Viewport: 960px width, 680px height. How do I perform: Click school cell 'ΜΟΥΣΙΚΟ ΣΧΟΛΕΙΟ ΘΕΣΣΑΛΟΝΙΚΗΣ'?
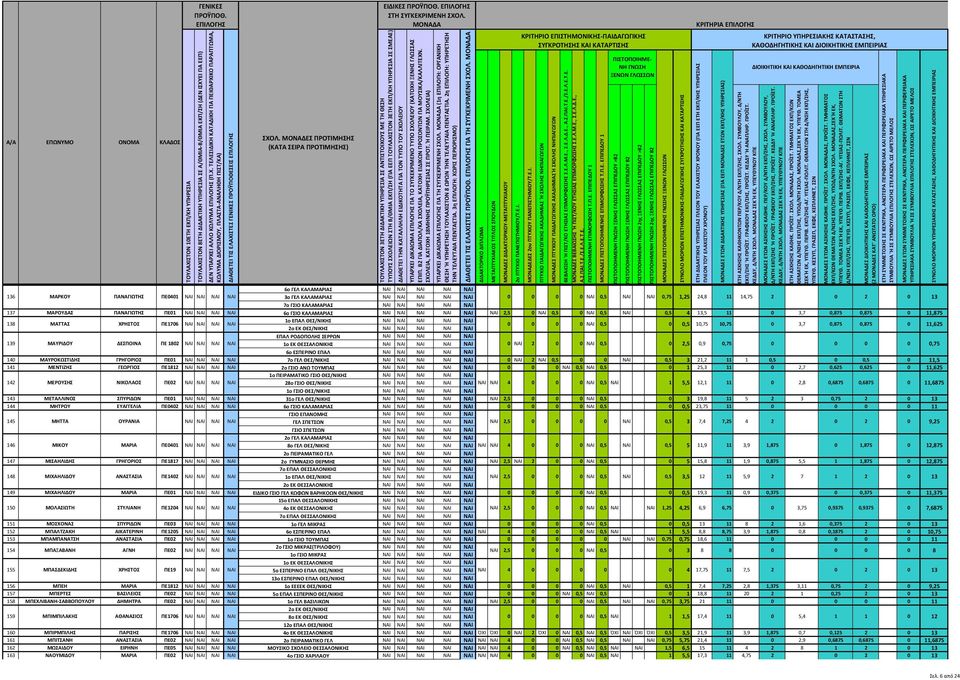click(307, 648)
